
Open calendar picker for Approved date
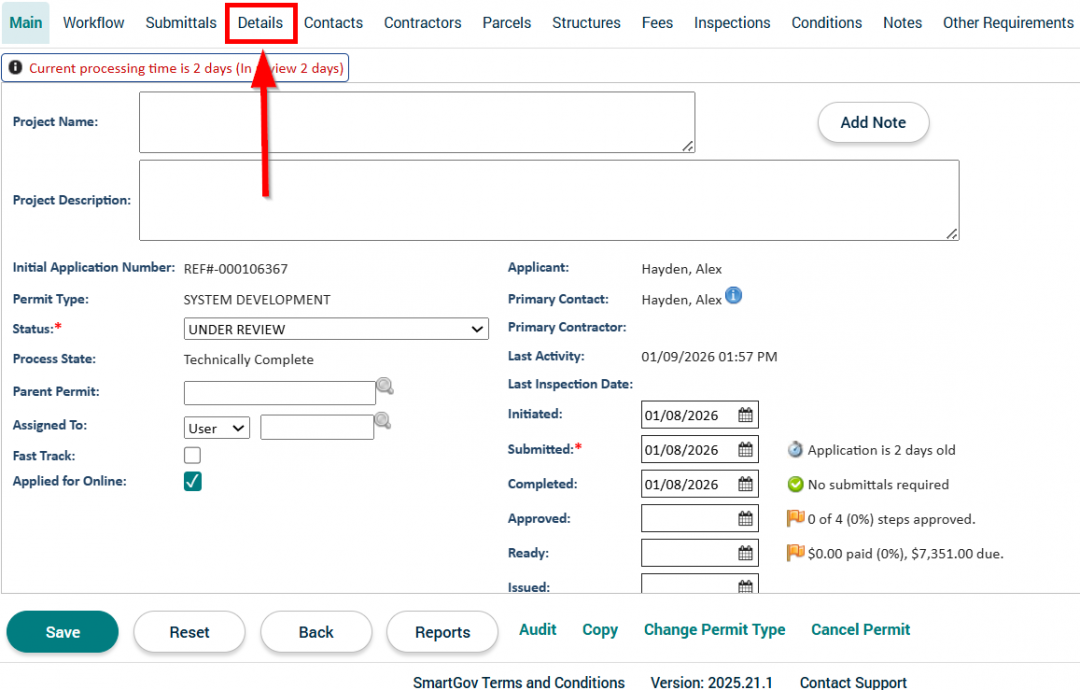(745, 519)
